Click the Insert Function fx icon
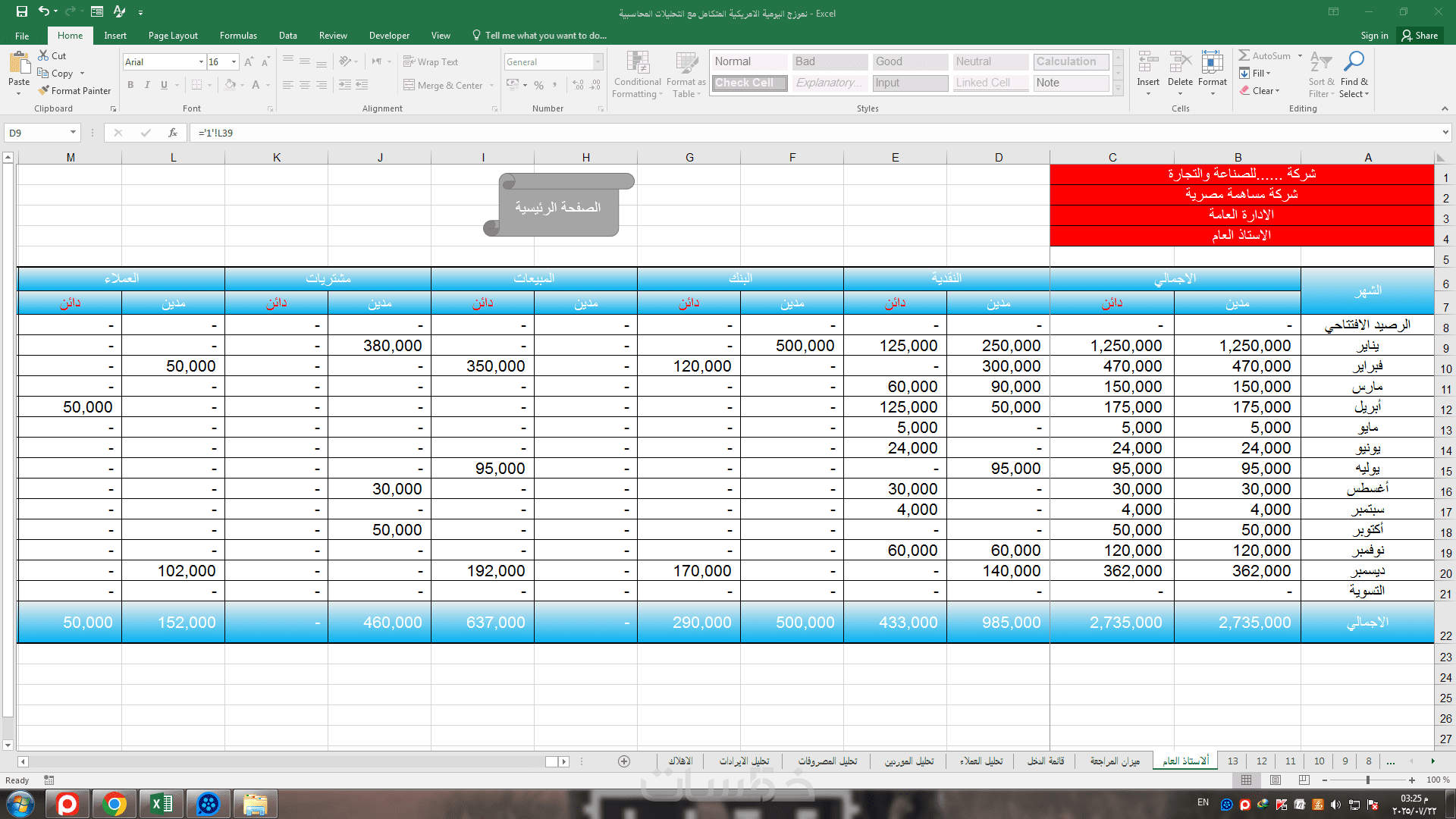Viewport: 1456px width, 819px height. [x=173, y=133]
